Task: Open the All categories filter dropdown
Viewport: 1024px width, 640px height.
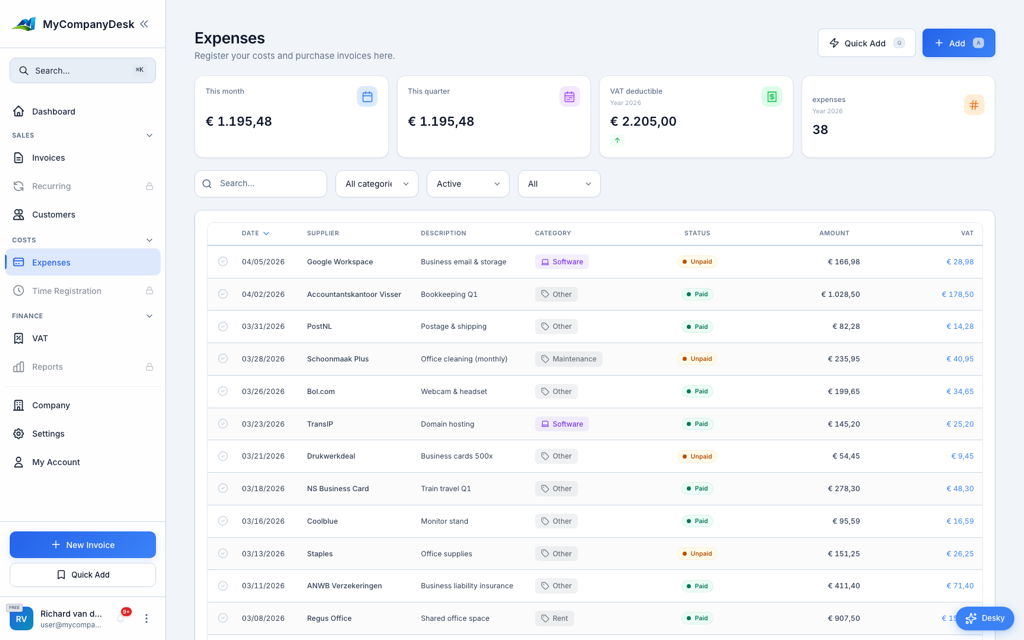Action: pyautogui.click(x=376, y=183)
